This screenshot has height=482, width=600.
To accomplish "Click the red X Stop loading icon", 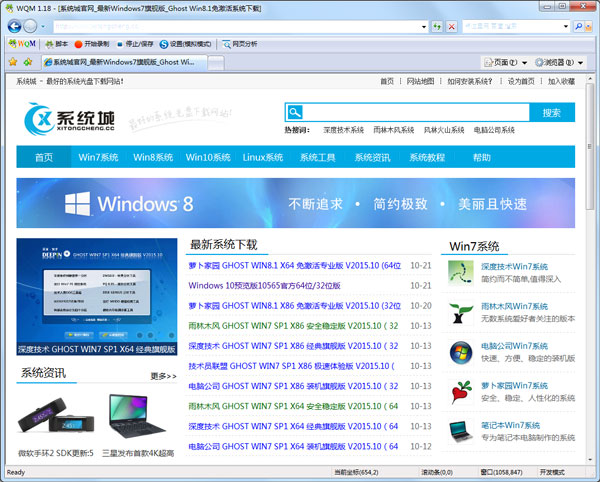I will (x=452, y=26).
